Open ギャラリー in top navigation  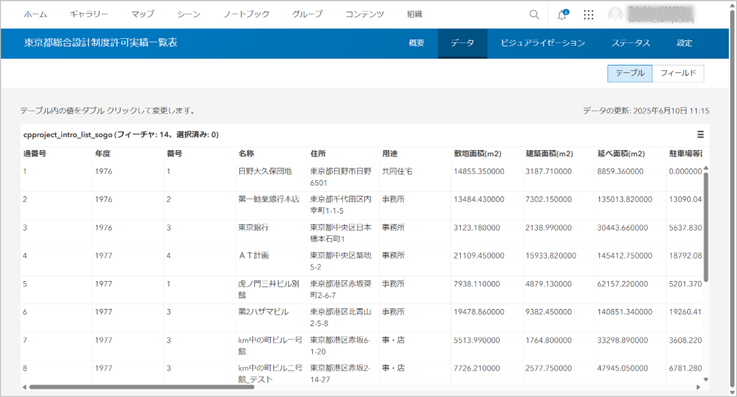click(x=89, y=14)
